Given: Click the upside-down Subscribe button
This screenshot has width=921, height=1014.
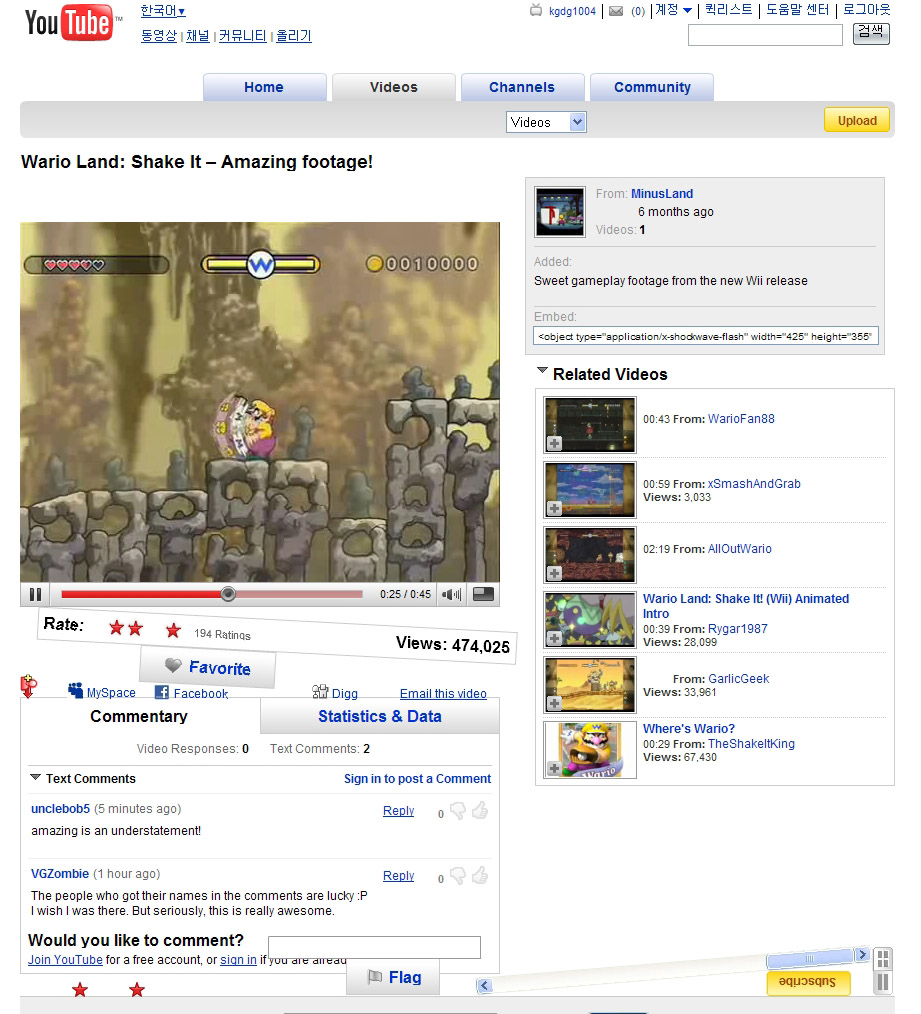Looking at the screenshot, I should pyautogui.click(x=808, y=982).
